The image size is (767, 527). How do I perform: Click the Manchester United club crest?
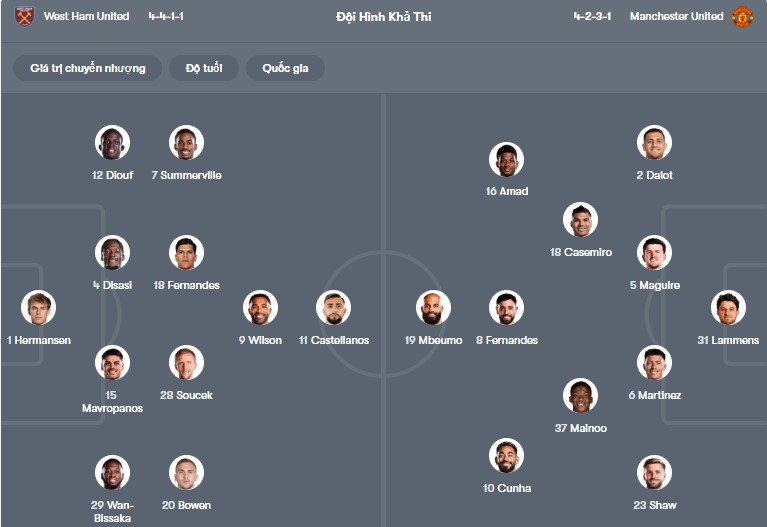[742, 17]
